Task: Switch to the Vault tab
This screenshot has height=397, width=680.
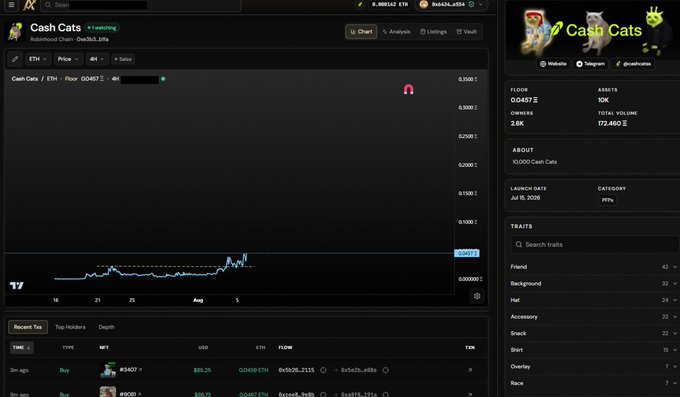Action: click(467, 32)
